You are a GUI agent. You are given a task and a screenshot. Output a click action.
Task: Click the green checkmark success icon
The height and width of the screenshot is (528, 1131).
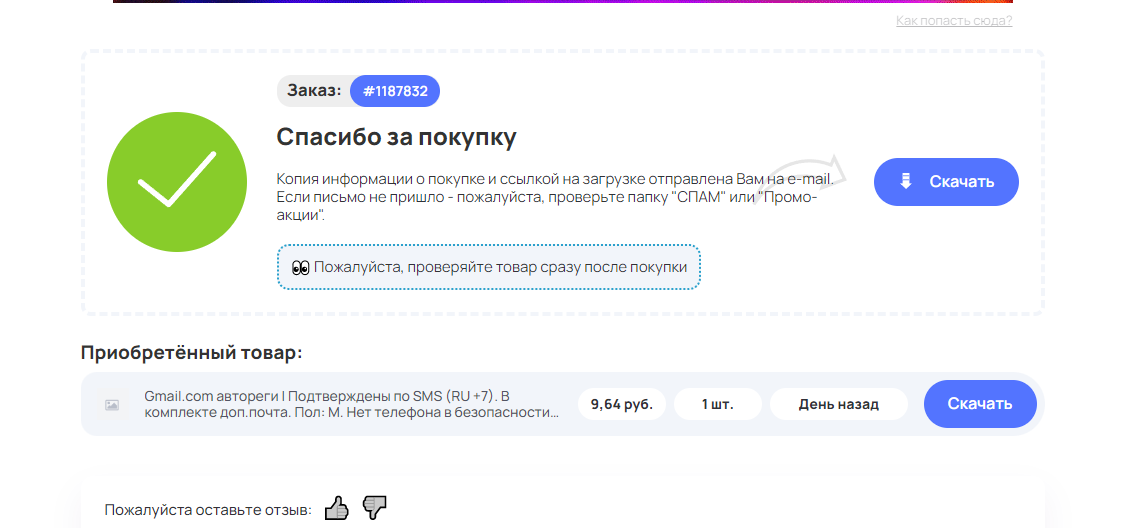pyautogui.click(x=177, y=182)
